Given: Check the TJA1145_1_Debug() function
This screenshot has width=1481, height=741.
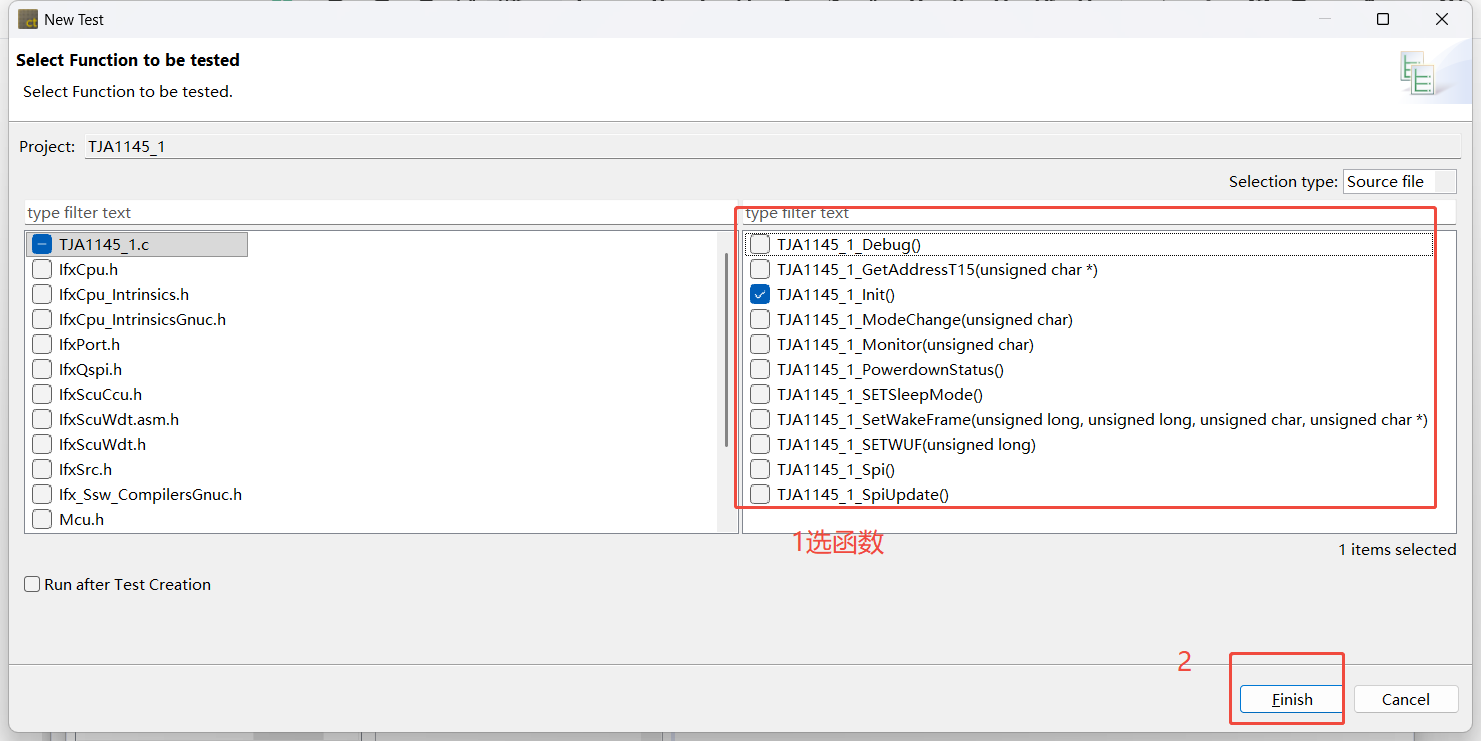Looking at the screenshot, I should pos(760,244).
